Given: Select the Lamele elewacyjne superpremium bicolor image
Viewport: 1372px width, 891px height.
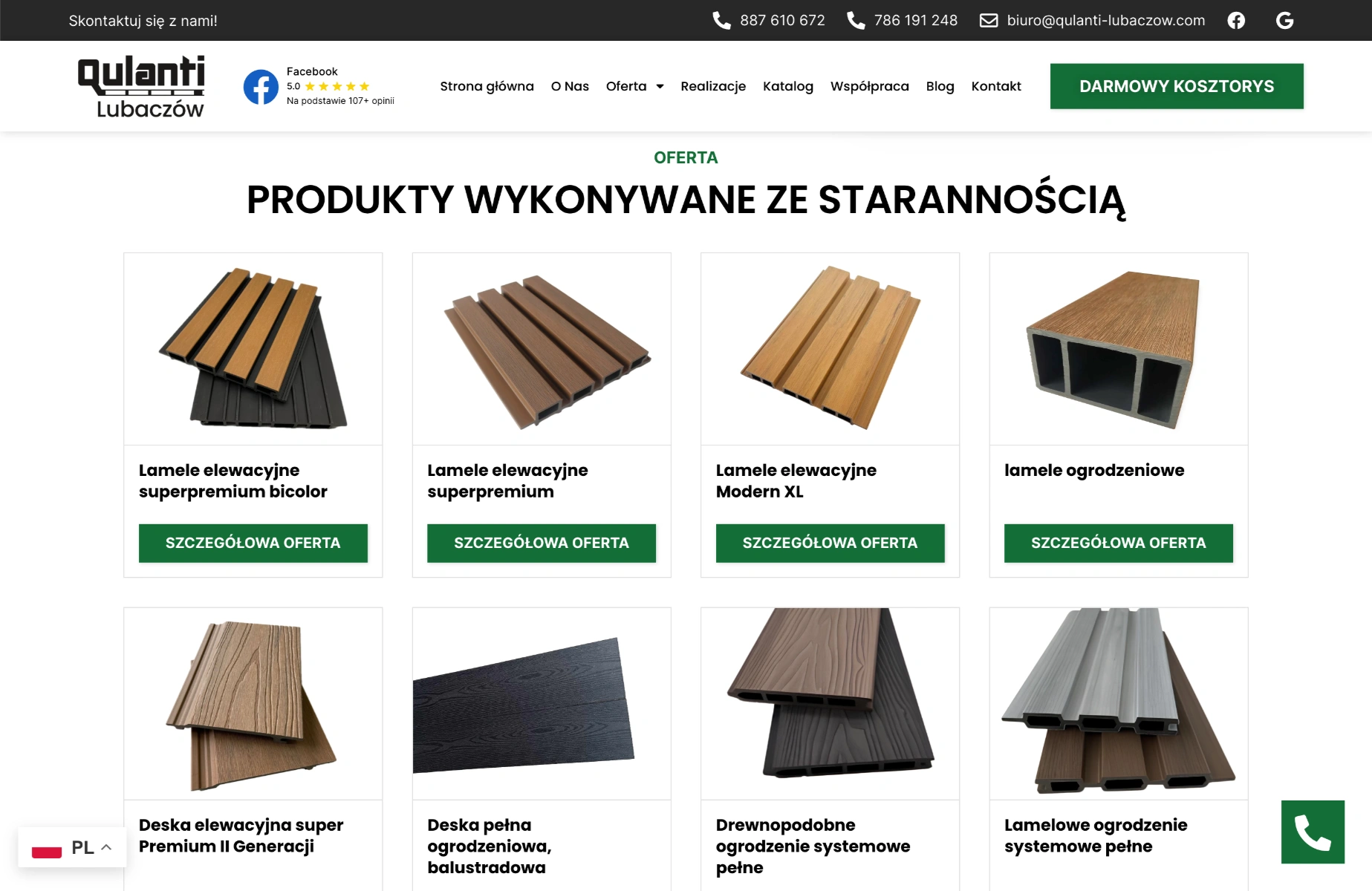Looking at the screenshot, I should (253, 349).
